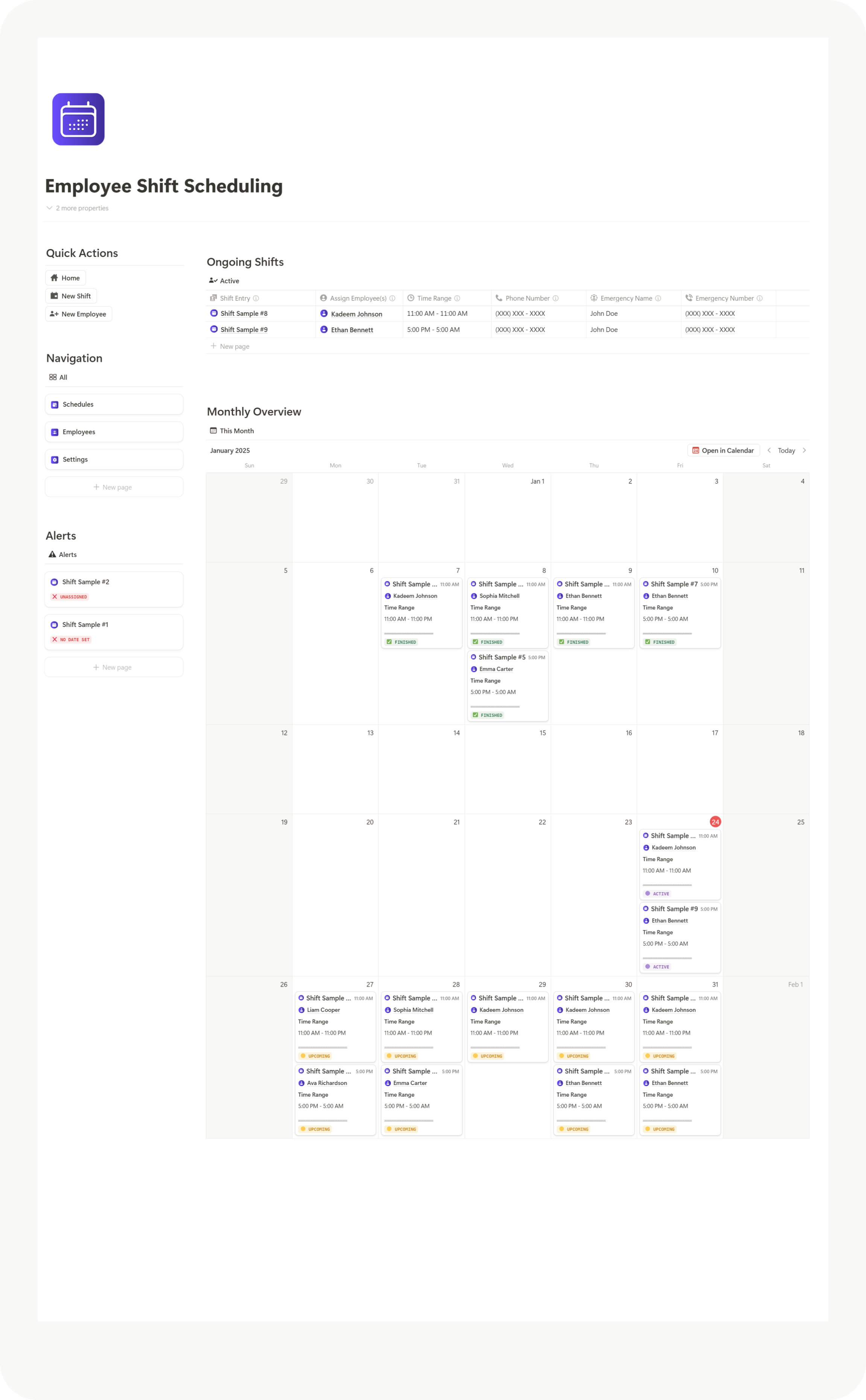Click info icon beside Time Range column

coord(457,298)
